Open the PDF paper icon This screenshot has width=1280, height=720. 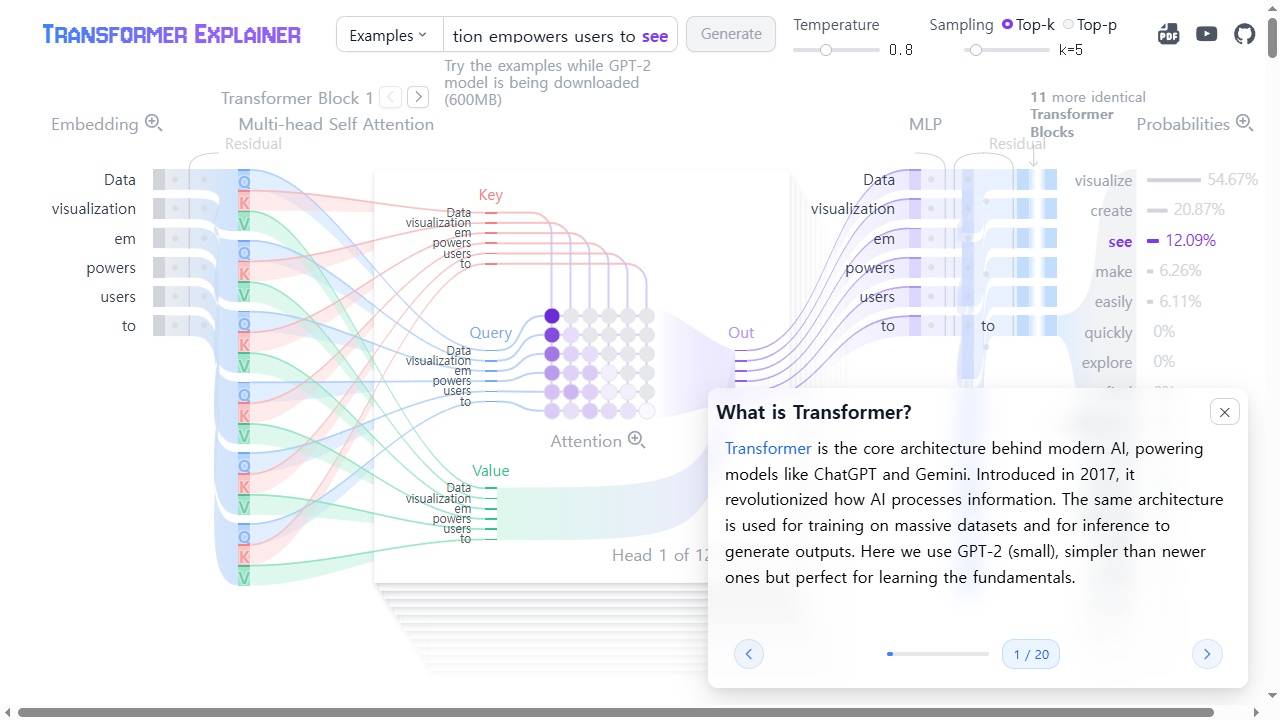1168,34
